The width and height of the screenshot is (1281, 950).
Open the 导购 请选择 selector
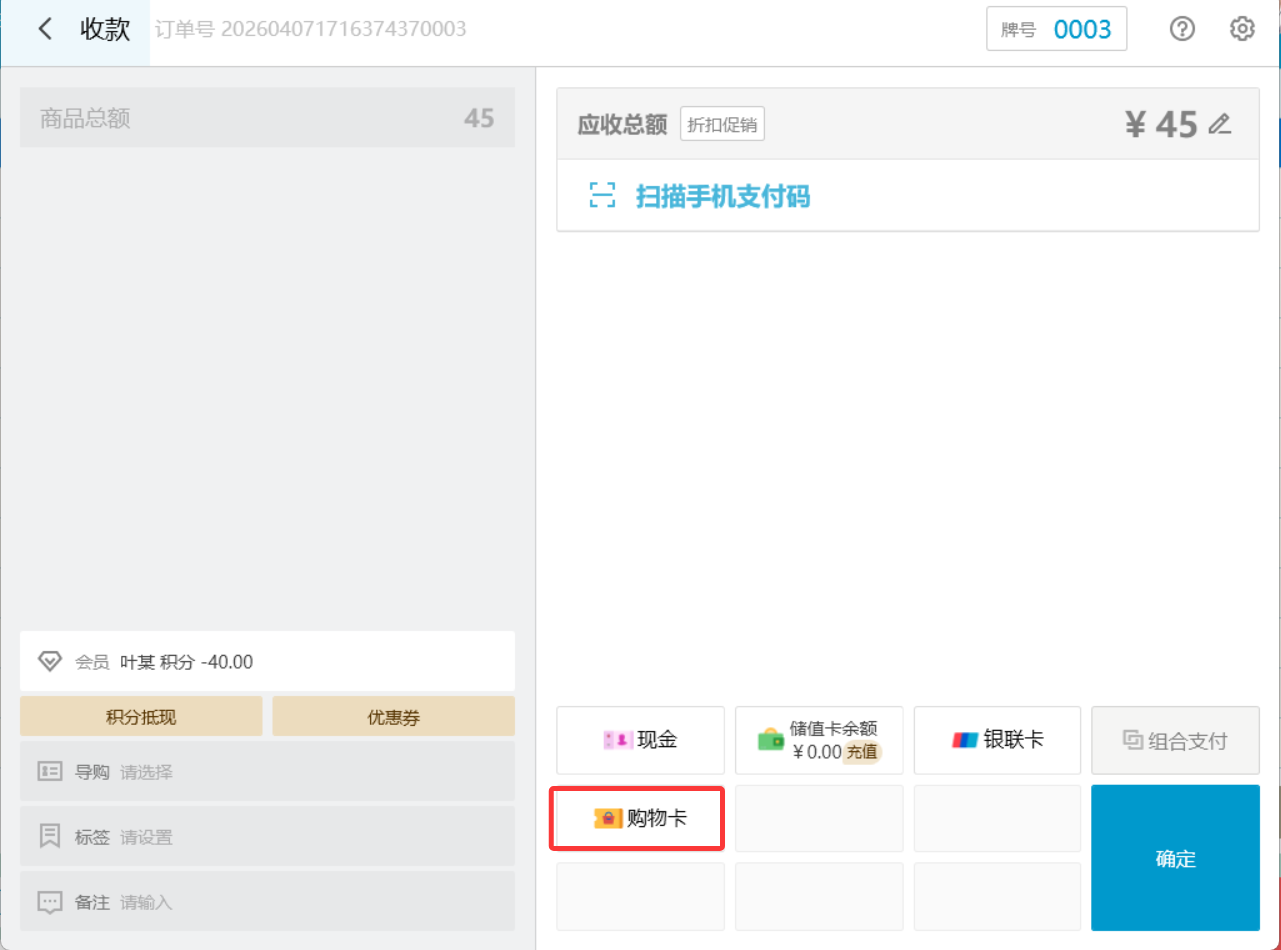[267, 772]
